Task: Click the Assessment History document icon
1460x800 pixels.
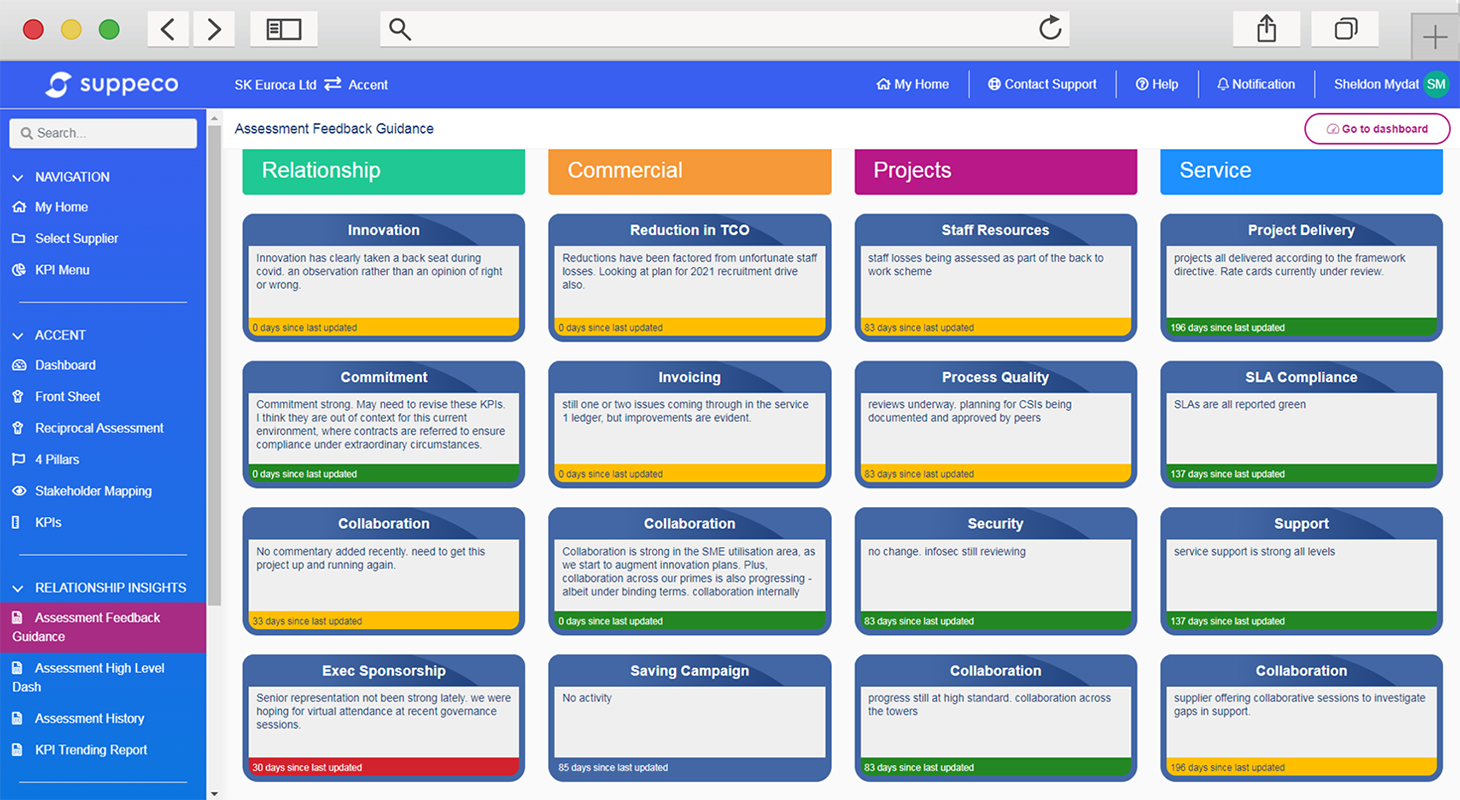Action: [x=17, y=718]
